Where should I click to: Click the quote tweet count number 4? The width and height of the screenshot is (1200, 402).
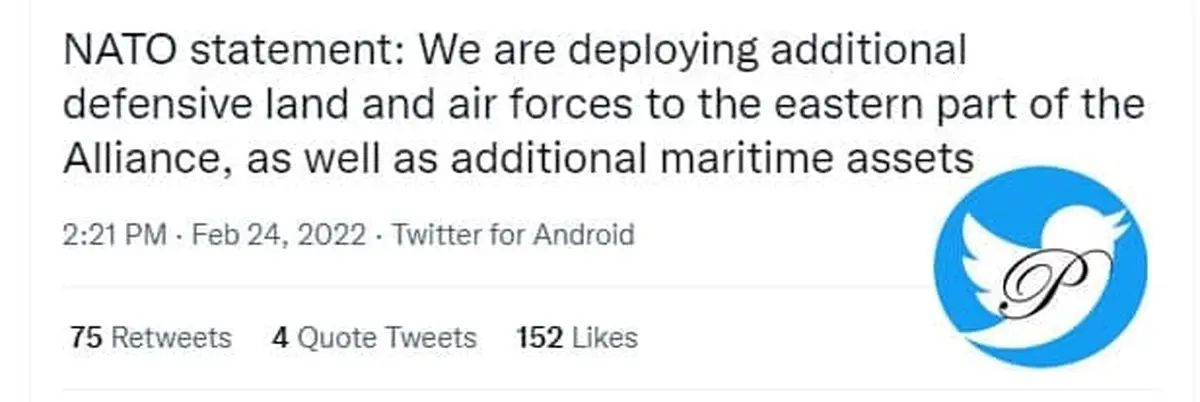280,337
